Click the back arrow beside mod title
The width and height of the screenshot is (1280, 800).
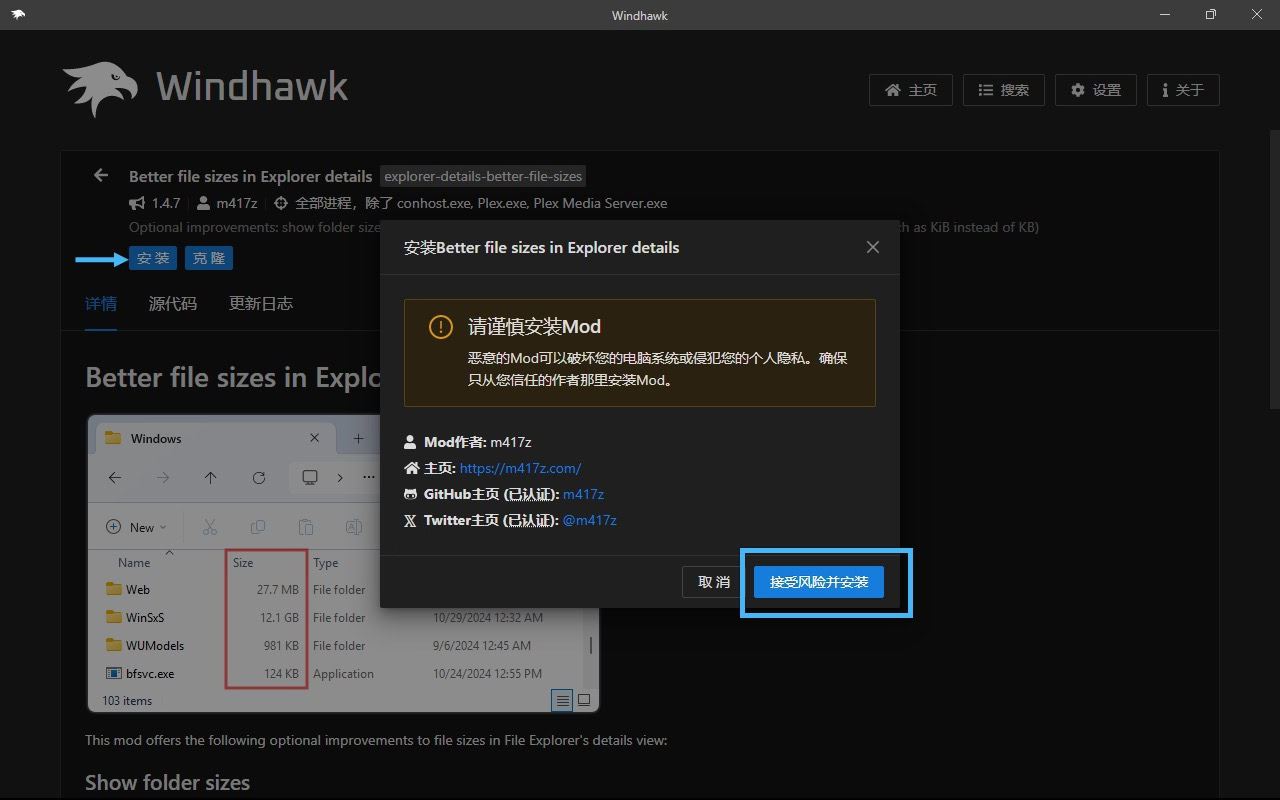[x=101, y=176]
